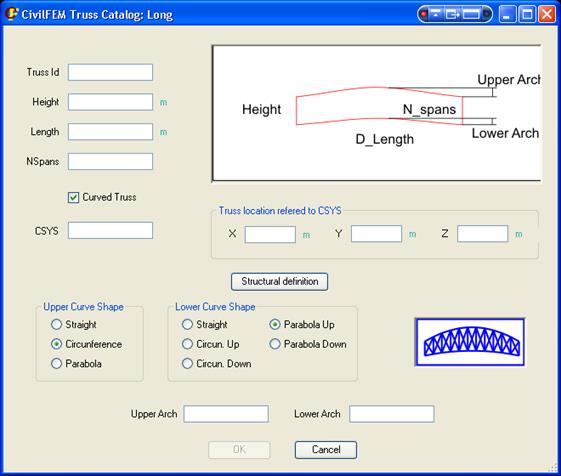Click the 'NSpans' field label
This screenshot has height=476, width=561.
pos(43,161)
